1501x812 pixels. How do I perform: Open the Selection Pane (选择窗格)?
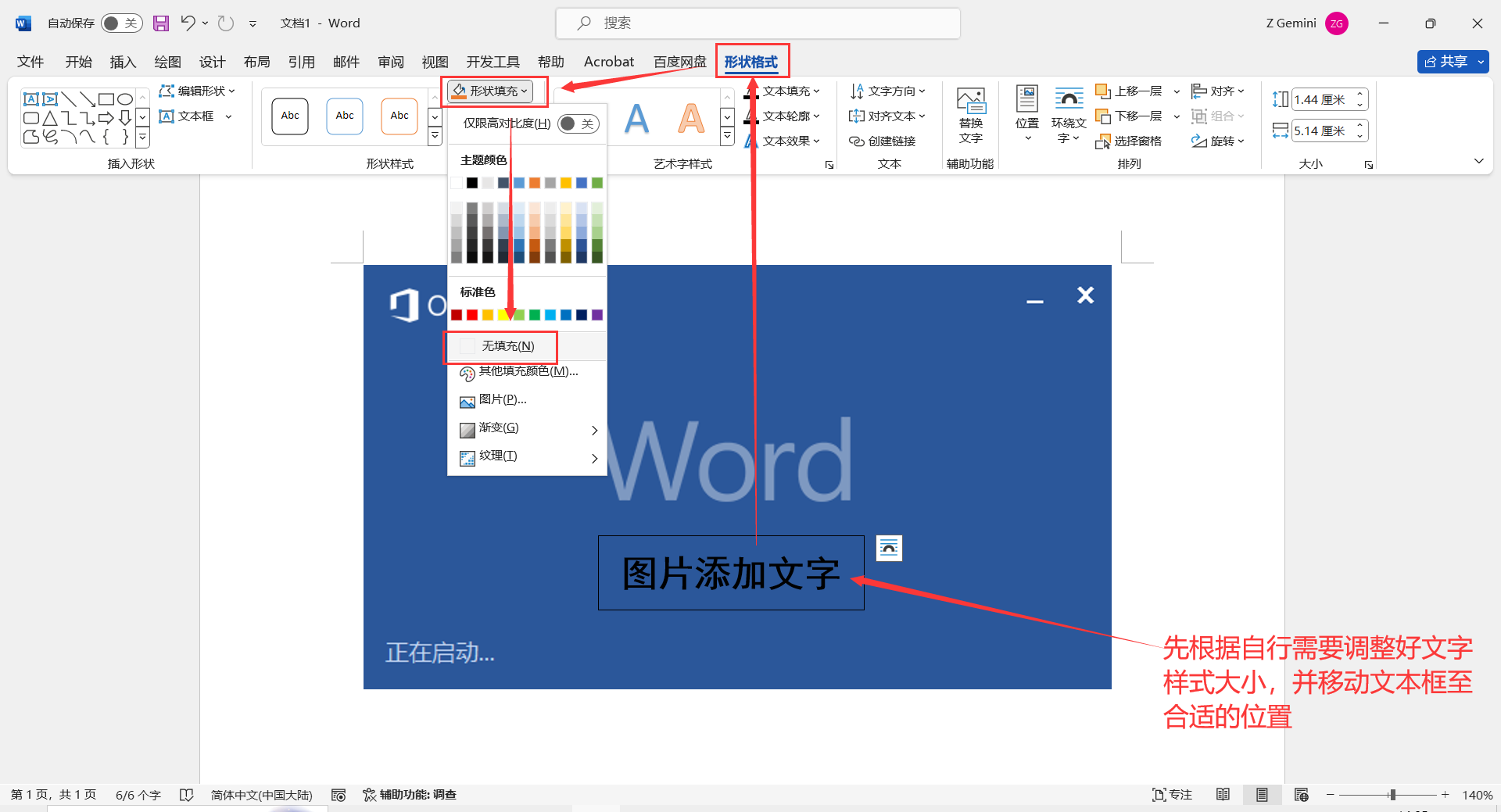pos(1129,141)
